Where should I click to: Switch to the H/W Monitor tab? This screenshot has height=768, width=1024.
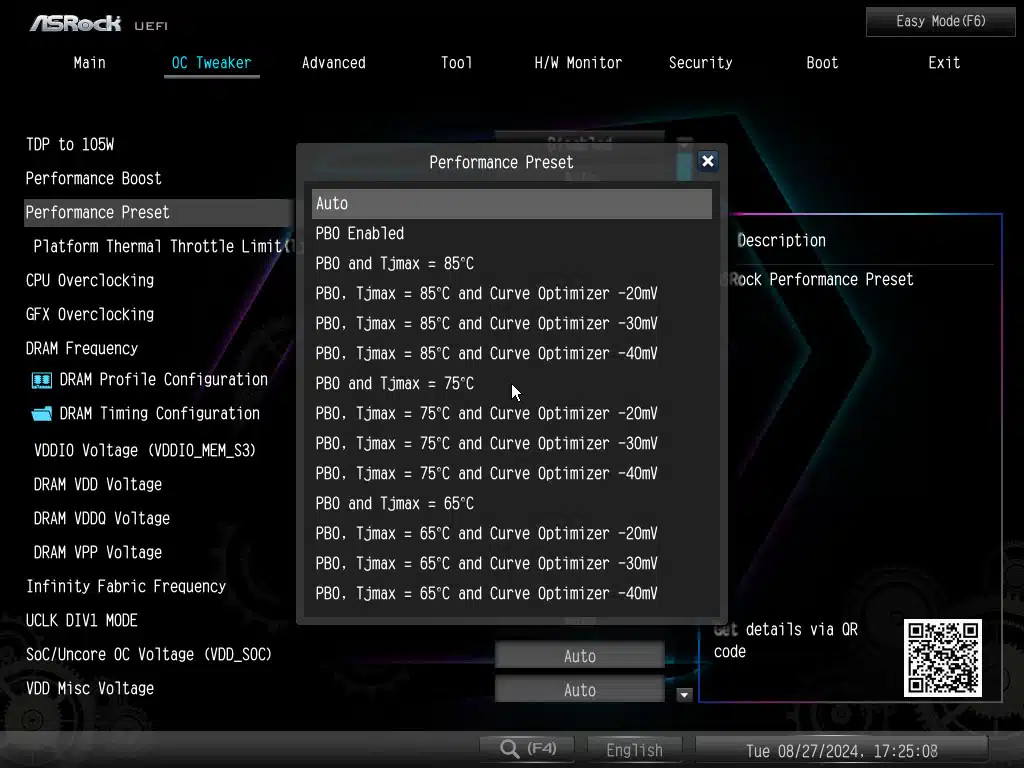point(578,63)
